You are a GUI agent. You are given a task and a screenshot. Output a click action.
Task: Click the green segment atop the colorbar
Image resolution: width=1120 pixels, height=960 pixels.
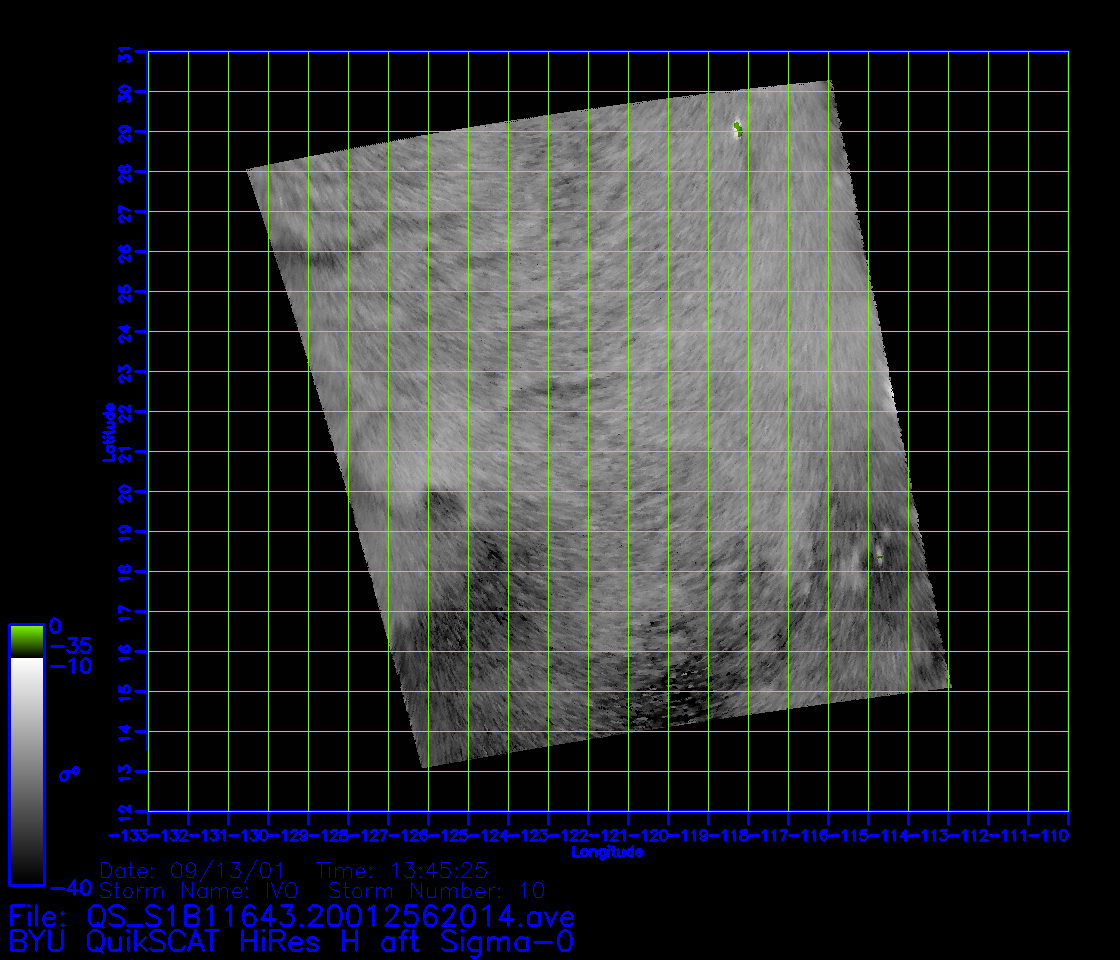pos(26,640)
